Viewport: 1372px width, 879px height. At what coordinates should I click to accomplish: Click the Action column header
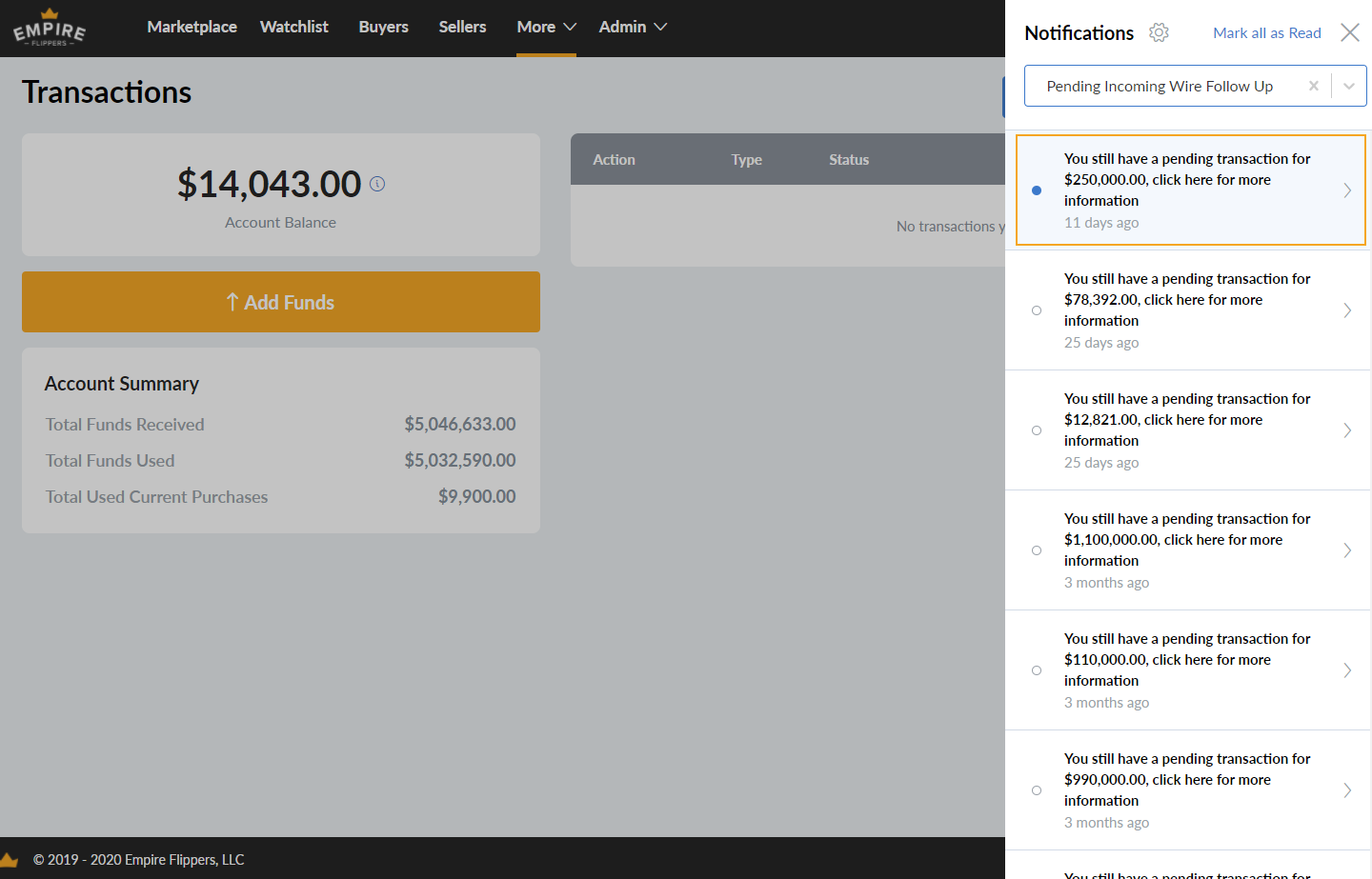tap(614, 160)
